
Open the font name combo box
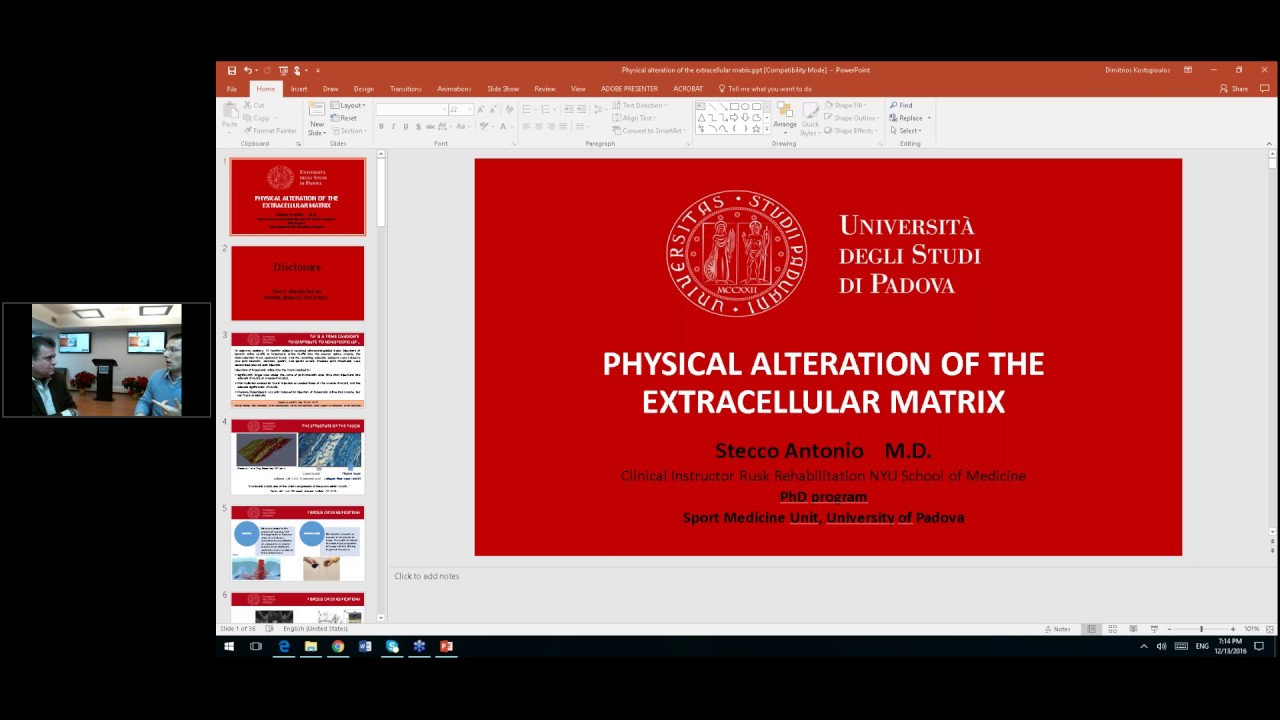[x=412, y=110]
